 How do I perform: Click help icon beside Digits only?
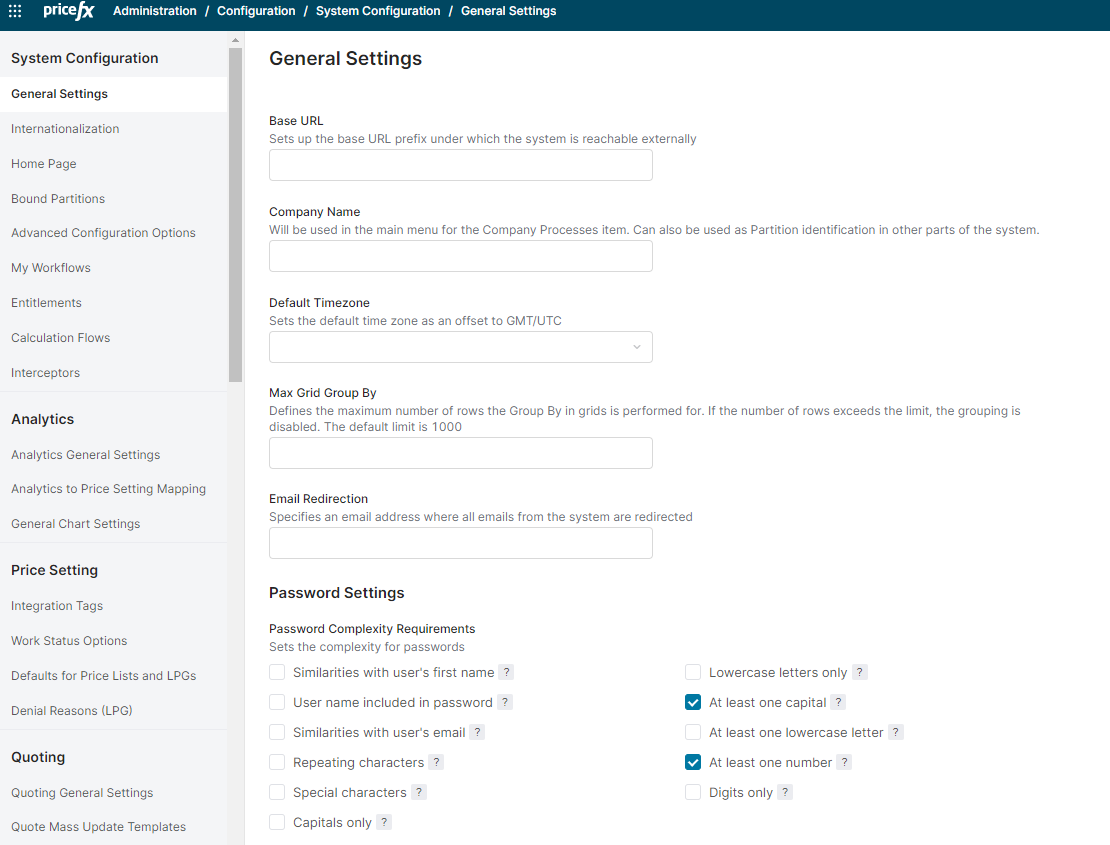785,793
